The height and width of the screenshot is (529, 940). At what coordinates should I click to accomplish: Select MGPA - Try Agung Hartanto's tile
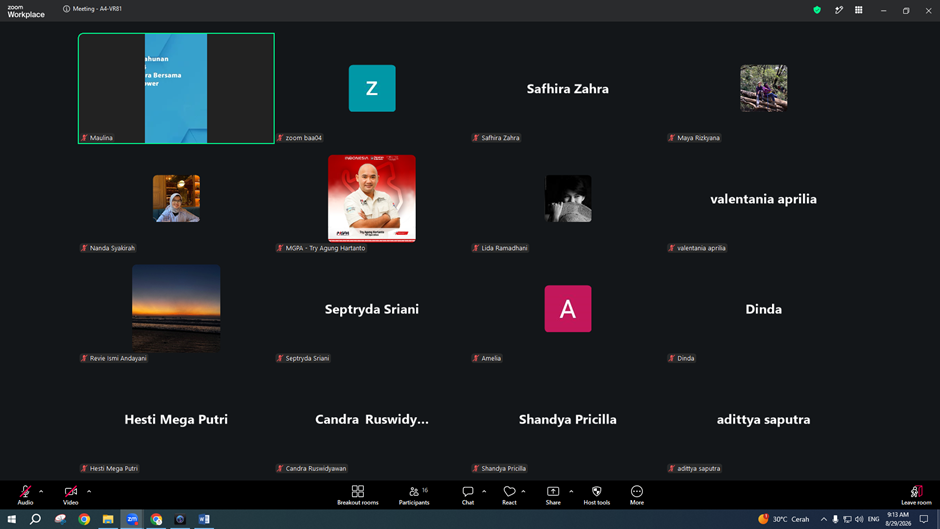(x=372, y=199)
